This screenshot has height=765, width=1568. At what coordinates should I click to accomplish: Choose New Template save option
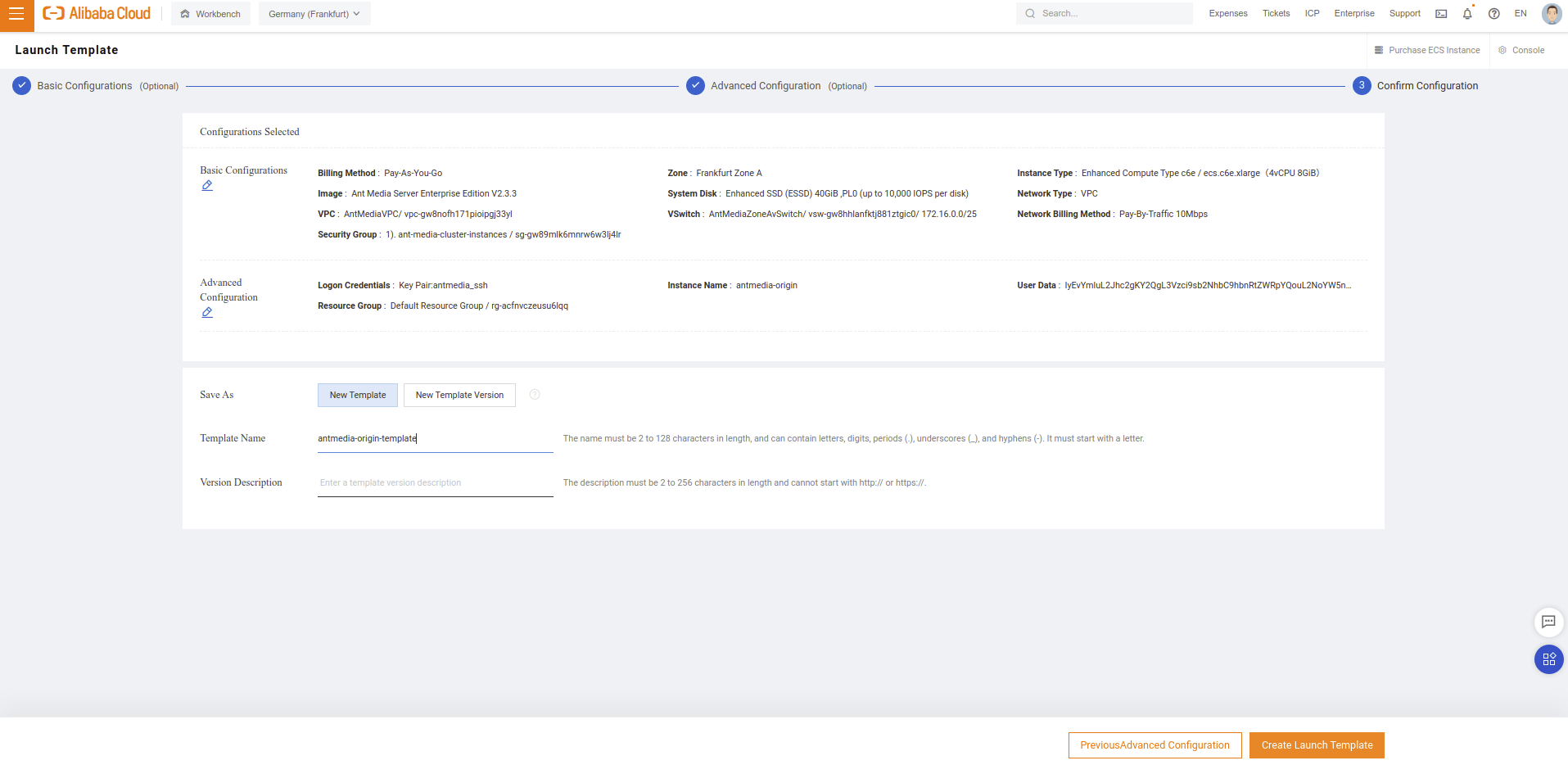coord(358,395)
